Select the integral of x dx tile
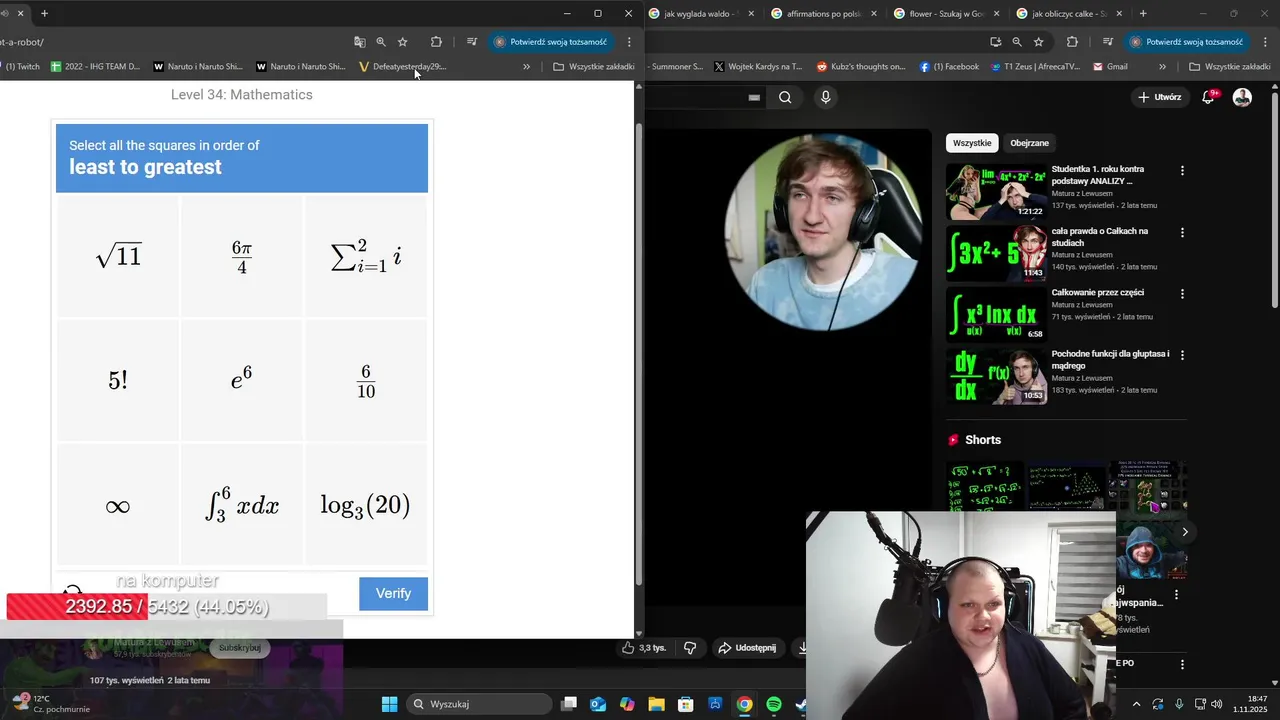This screenshot has width=1280, height=720. pyautogui.click(x=242, y=505)
